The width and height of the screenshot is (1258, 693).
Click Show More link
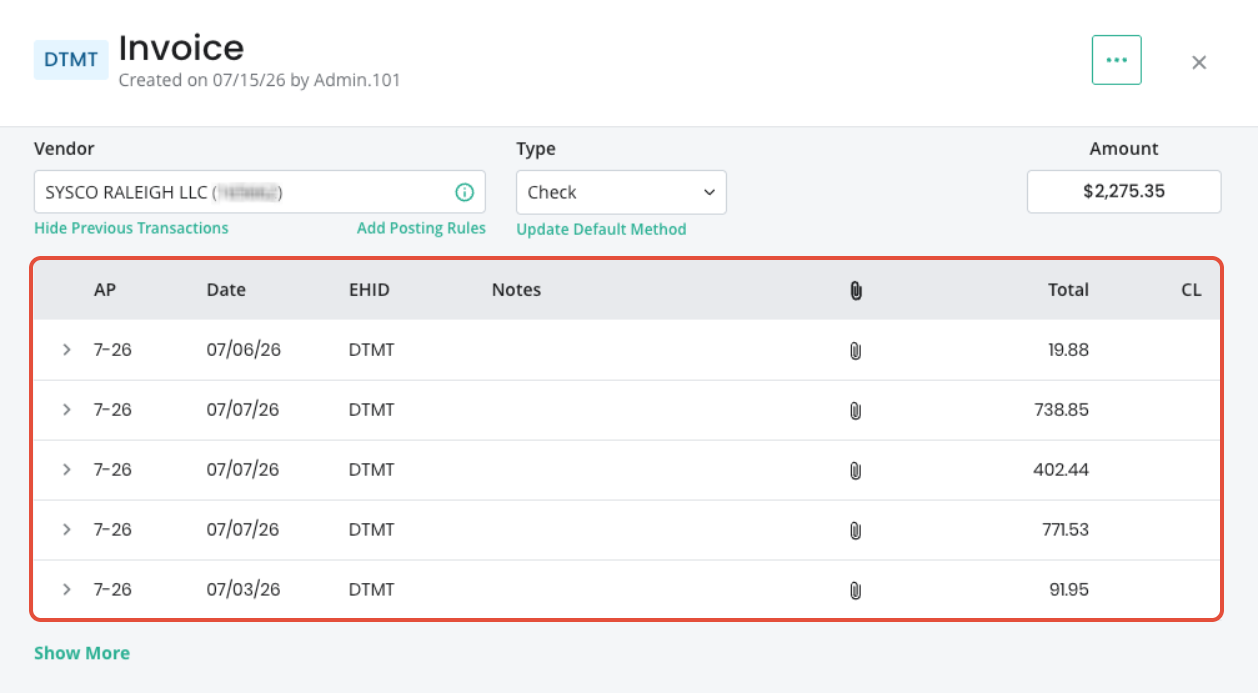point(82,653)
